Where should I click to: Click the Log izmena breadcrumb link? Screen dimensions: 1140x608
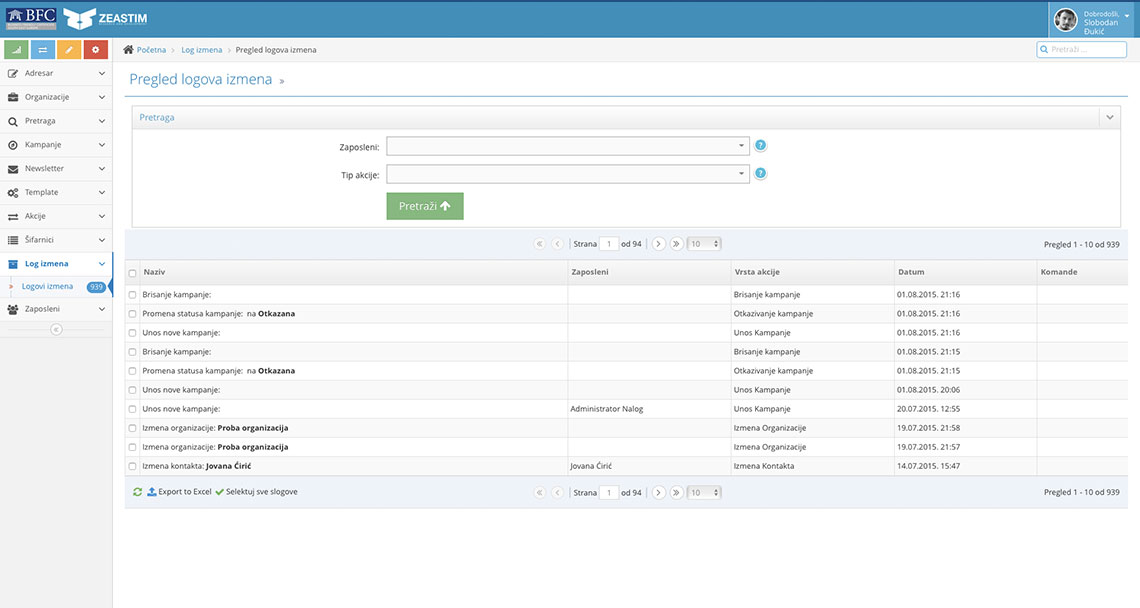tap(201, 49)
